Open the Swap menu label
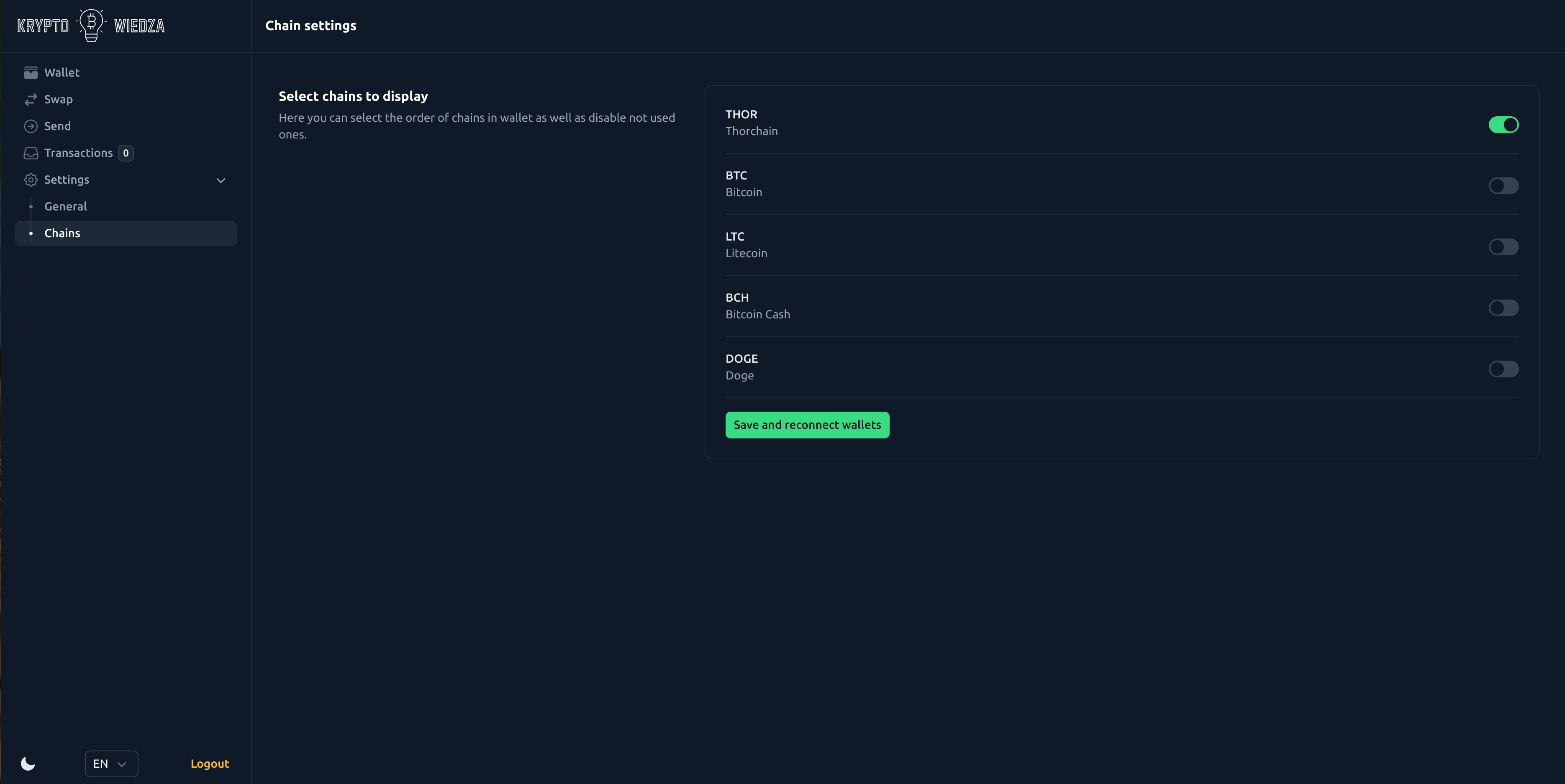Screen dimensions: 1565x784 tap(58, 100)
